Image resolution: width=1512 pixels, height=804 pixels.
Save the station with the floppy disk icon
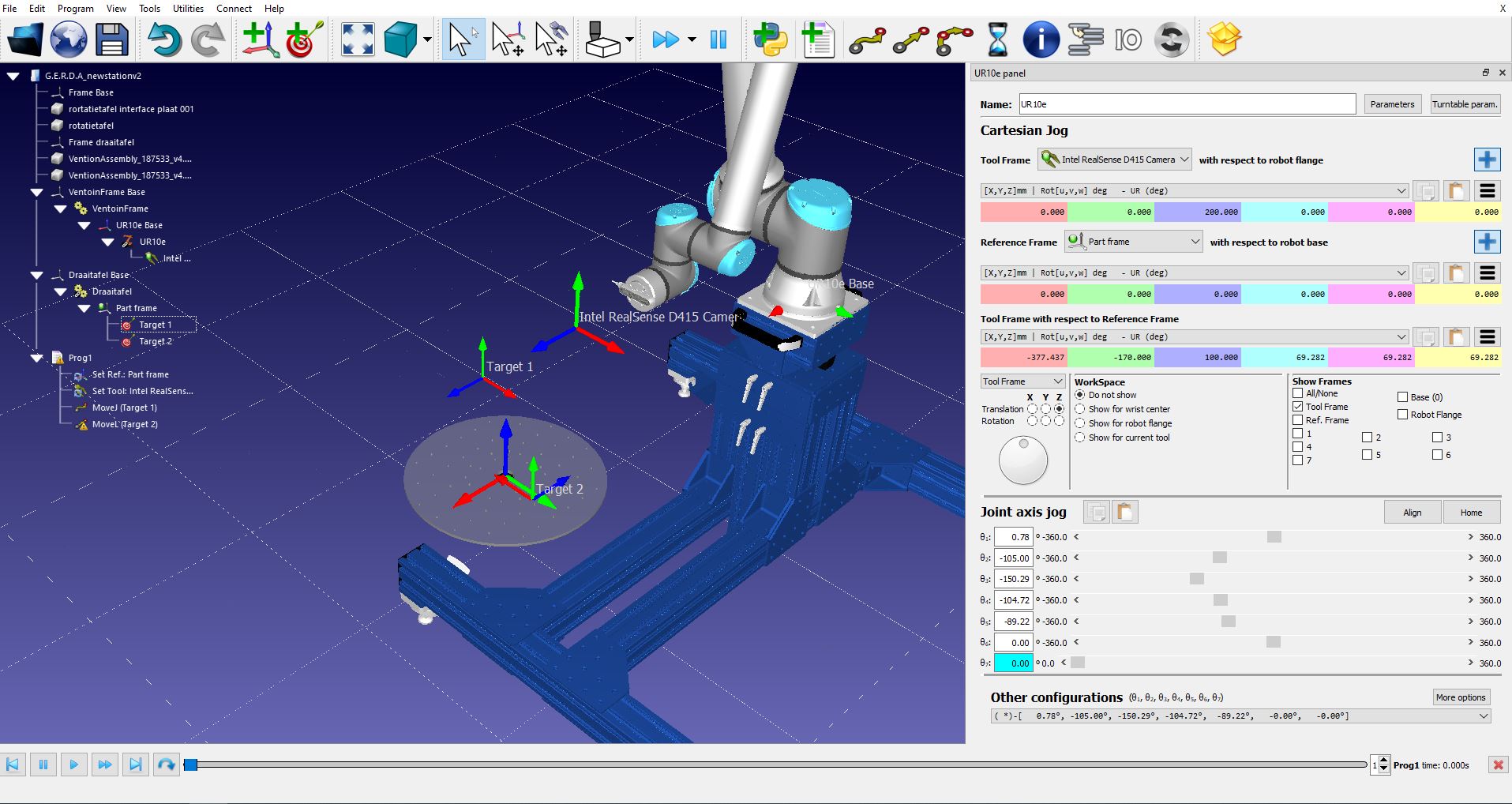(x=112, y=39)
